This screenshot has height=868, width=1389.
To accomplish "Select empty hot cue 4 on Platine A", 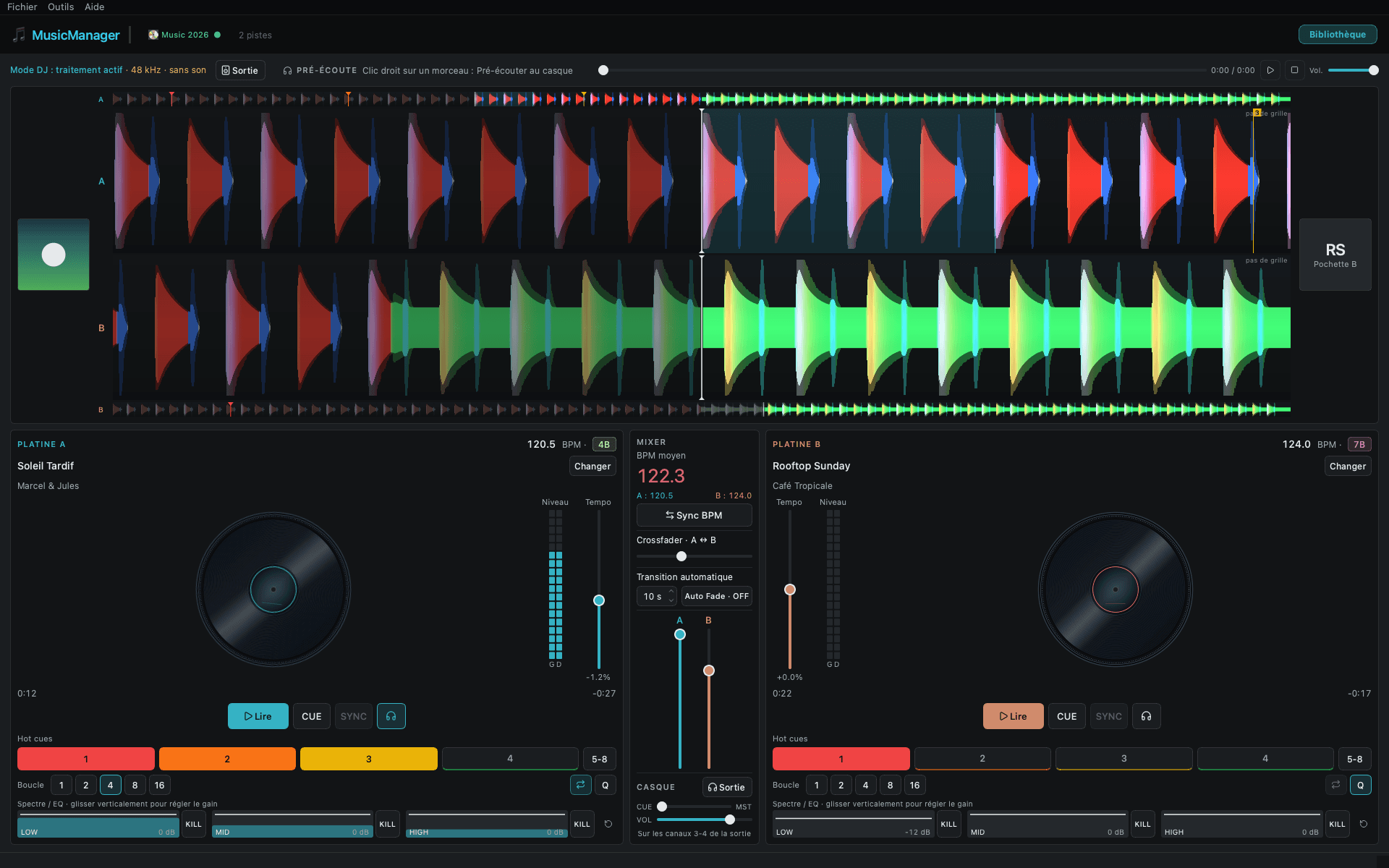I will (510, 759).
